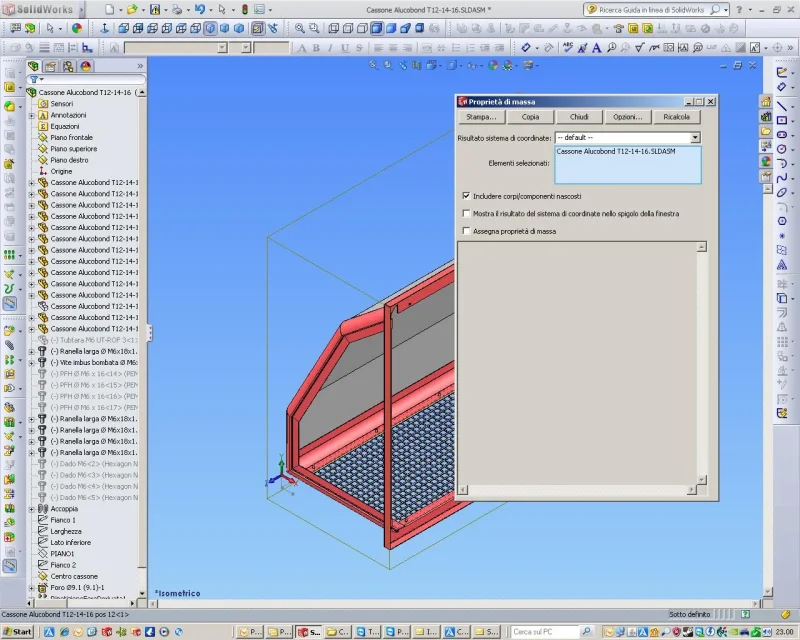This screenshot has height=640, width=800.
Task: Select the Sensori tree item
Action: (62, 104)
